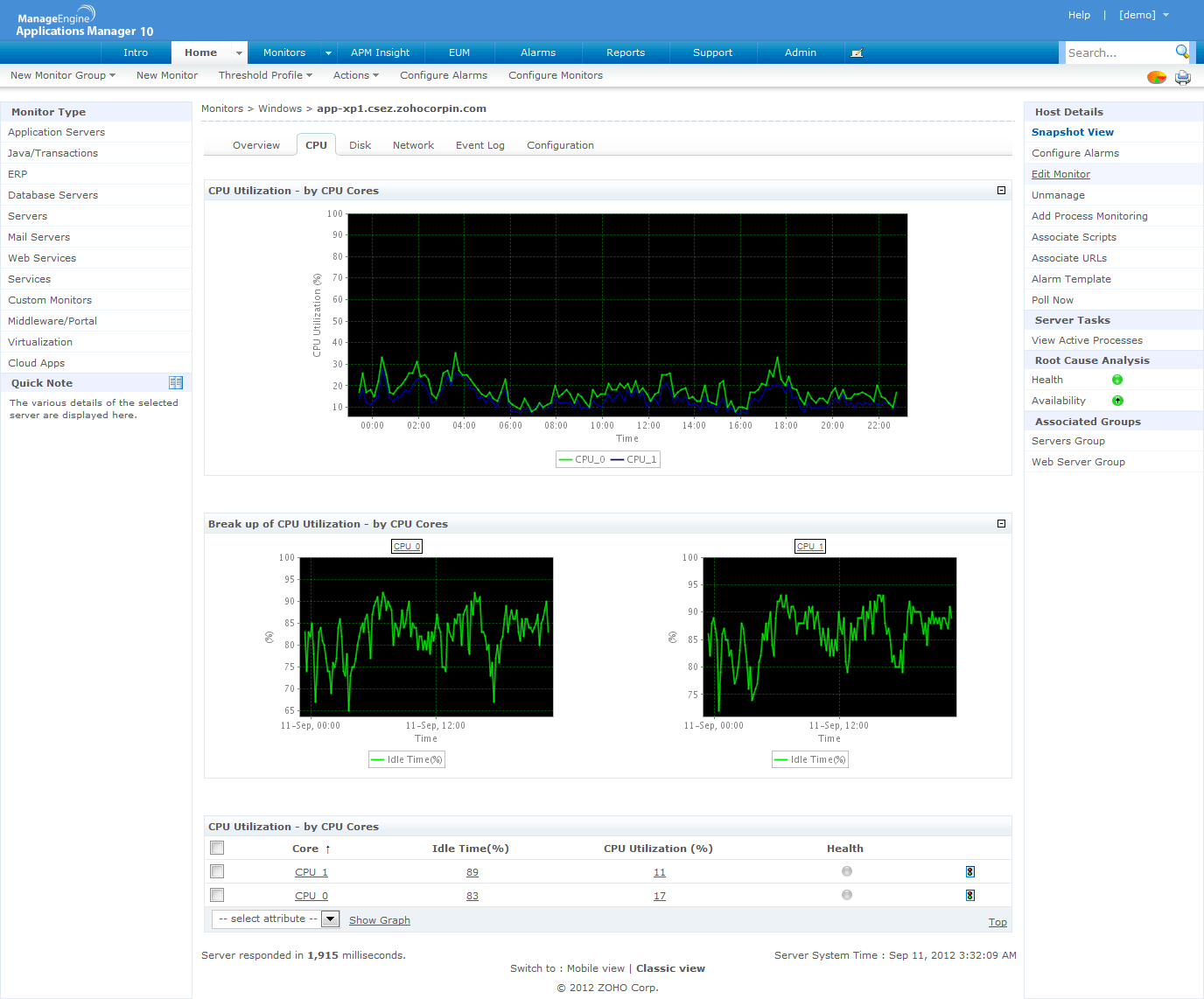The image size is (1204, 999).
Task: Click the edit pencil icon beside Admin
Action: click(x=857, y=52)
